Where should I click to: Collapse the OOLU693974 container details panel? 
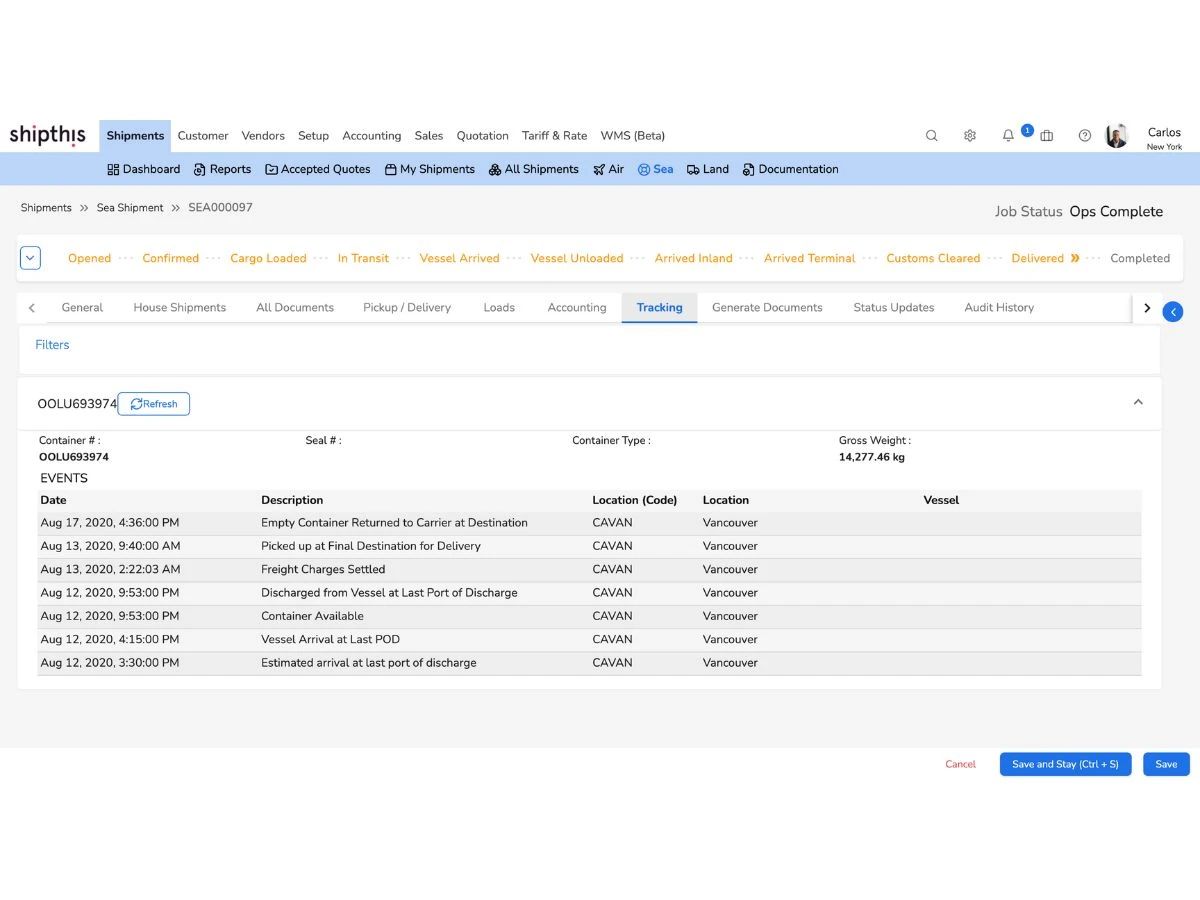(1138, 401)
